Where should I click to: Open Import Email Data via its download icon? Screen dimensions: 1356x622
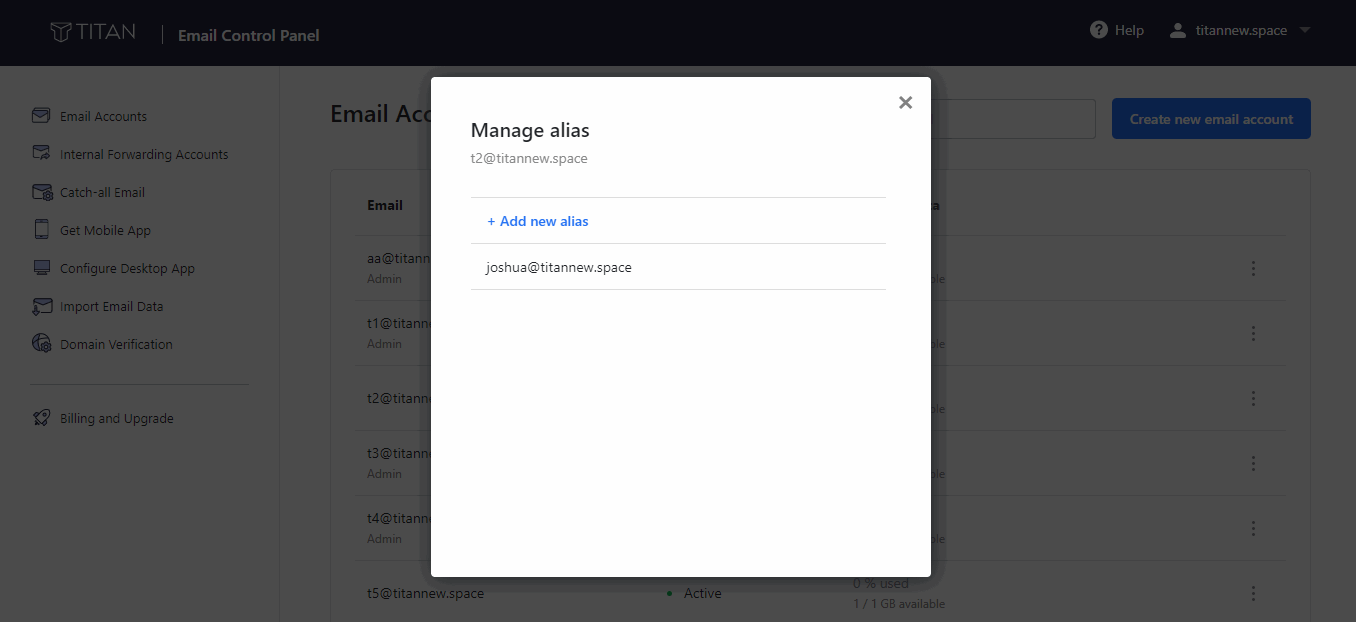point(41,305)
